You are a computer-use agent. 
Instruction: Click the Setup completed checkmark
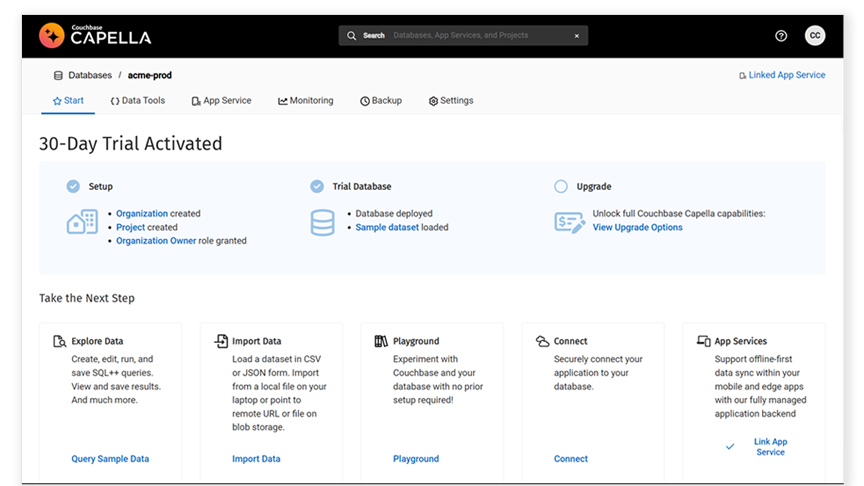pos(73,186)
